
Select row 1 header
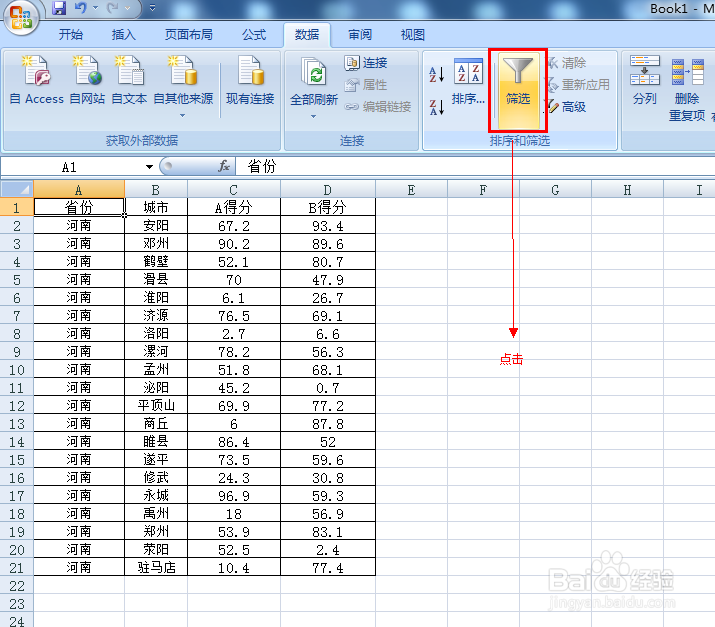(17, 207)
